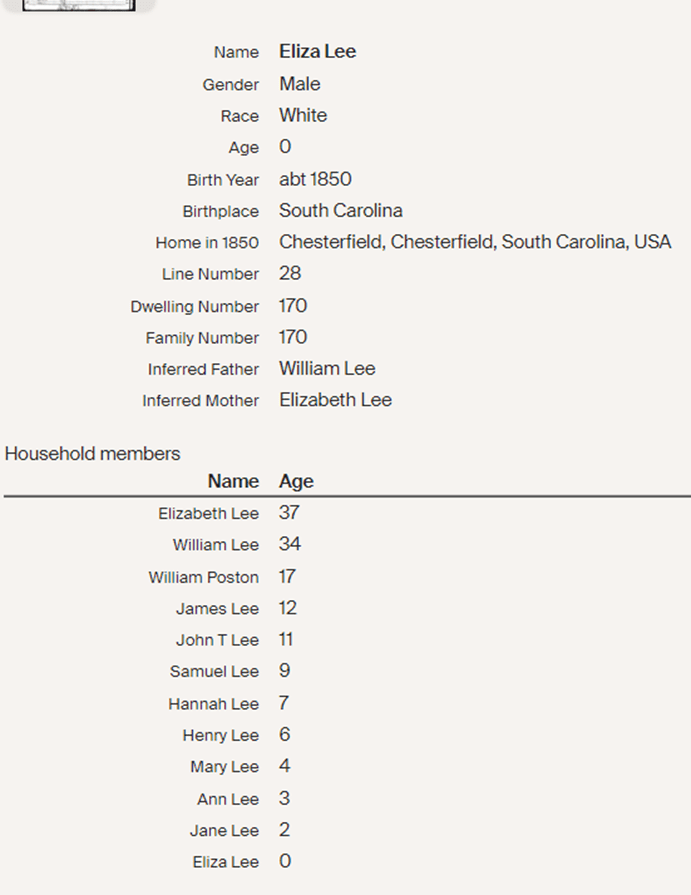Select Samuel Lee in household list
The image size is (691, 895).
214,672
